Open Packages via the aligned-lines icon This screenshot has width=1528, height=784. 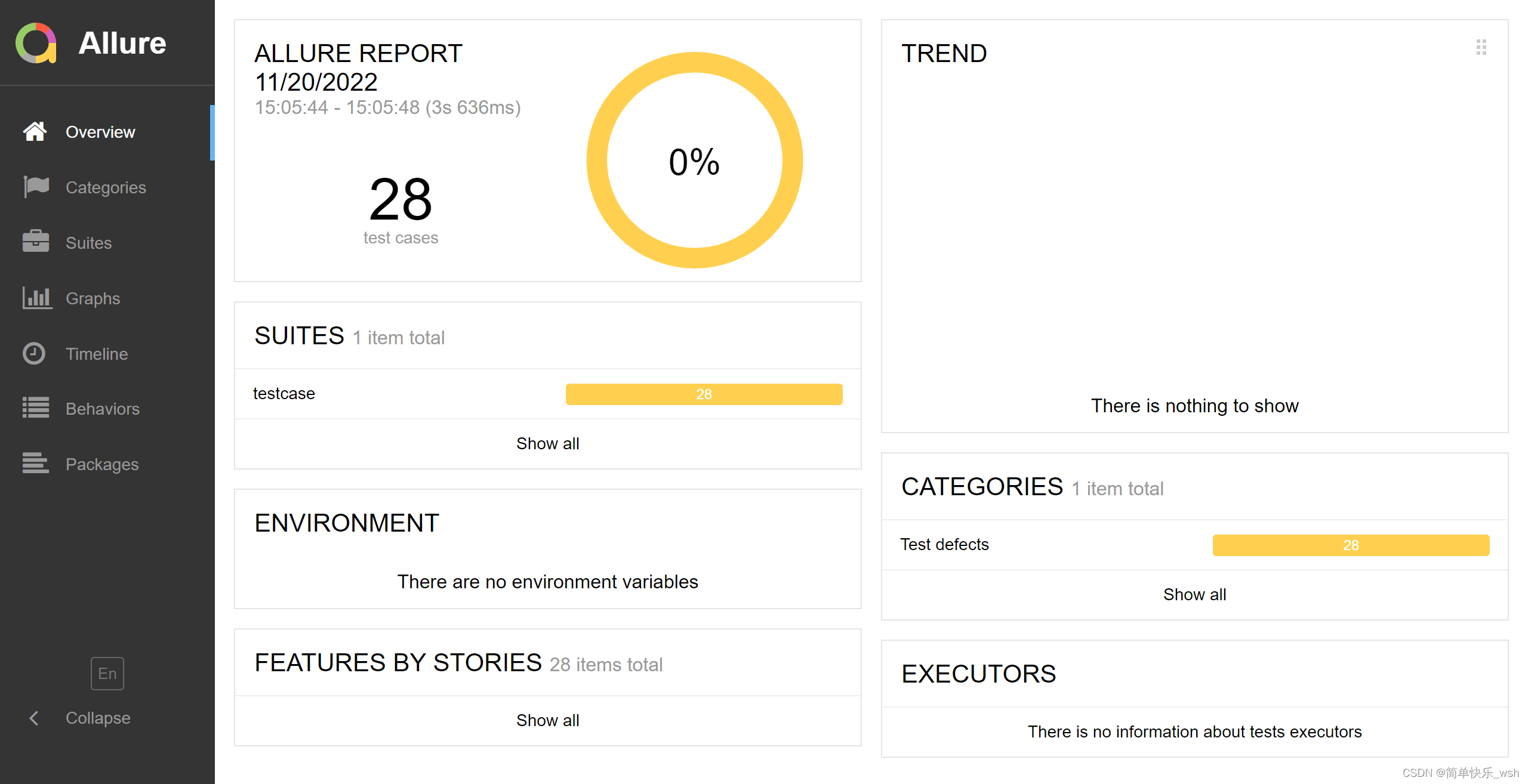tap(36, 464)
